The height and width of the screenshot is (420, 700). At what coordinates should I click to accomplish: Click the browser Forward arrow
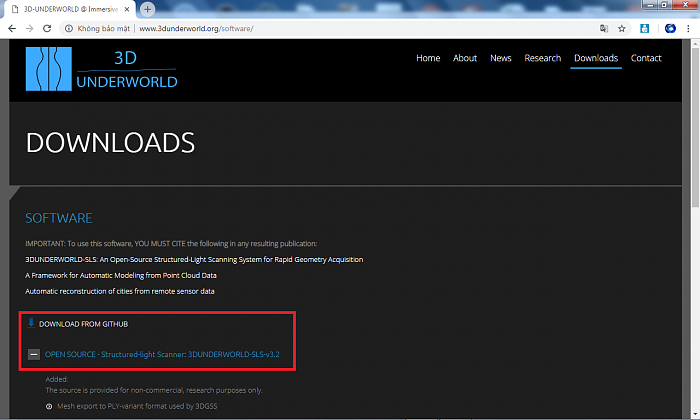(29, 29)
